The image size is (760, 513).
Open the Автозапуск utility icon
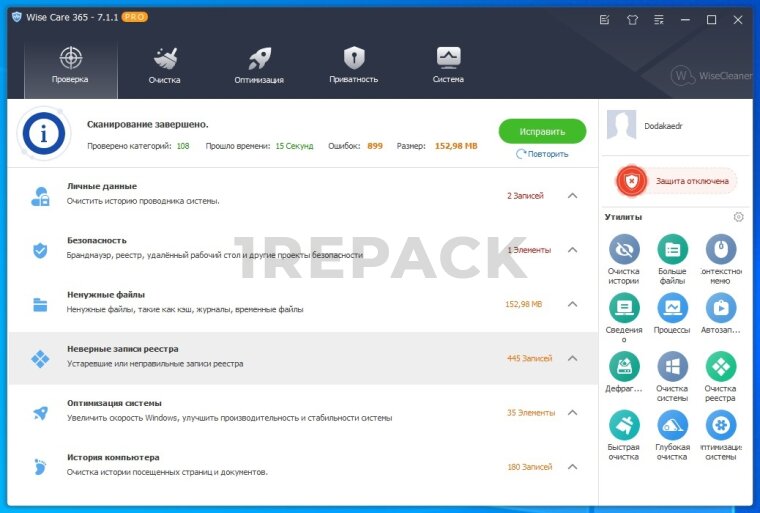[720, 308]
